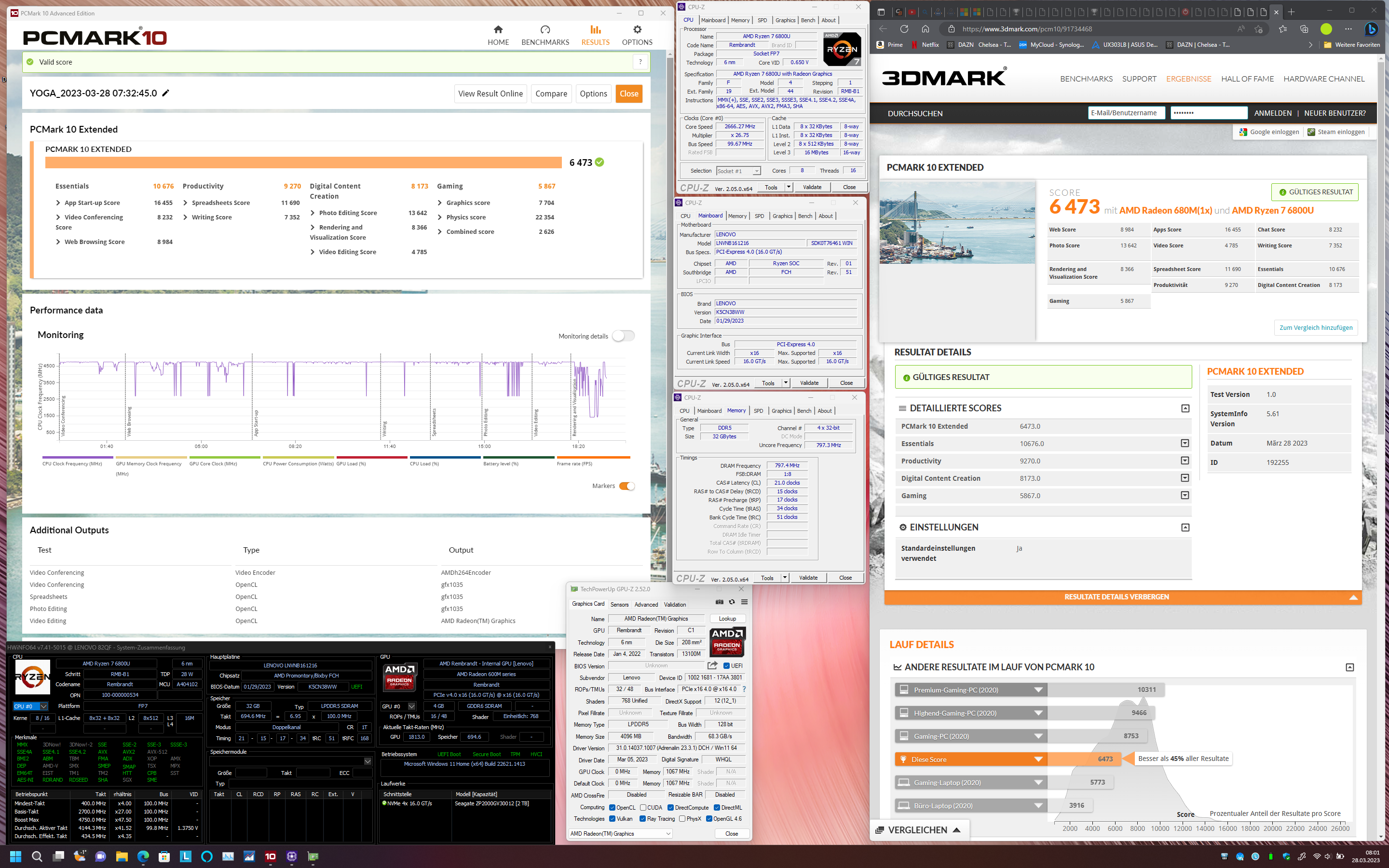Open the Advanced tab in GPU-Z
The width and height of the screenshot is (1389, 868).
tap(646, 605)
